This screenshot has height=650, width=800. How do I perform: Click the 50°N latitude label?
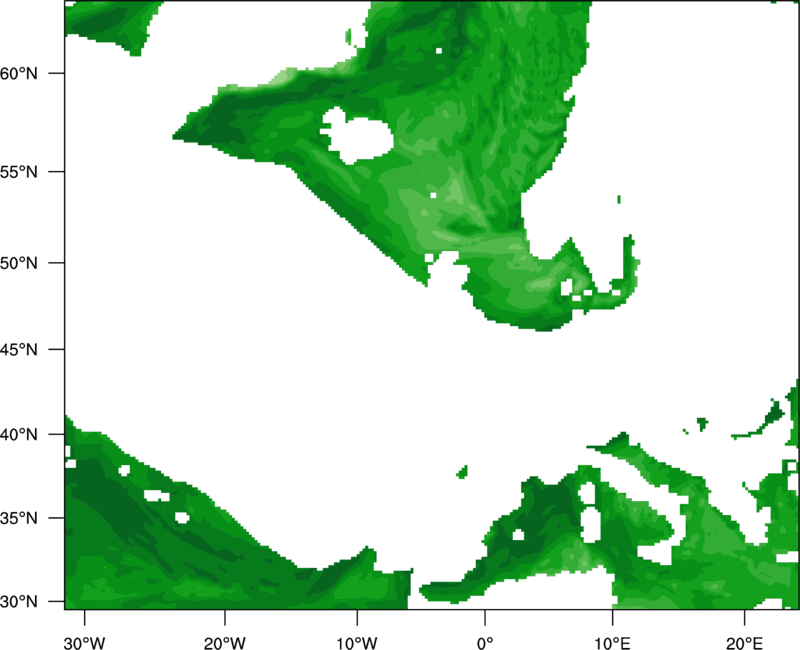point(19,263)
